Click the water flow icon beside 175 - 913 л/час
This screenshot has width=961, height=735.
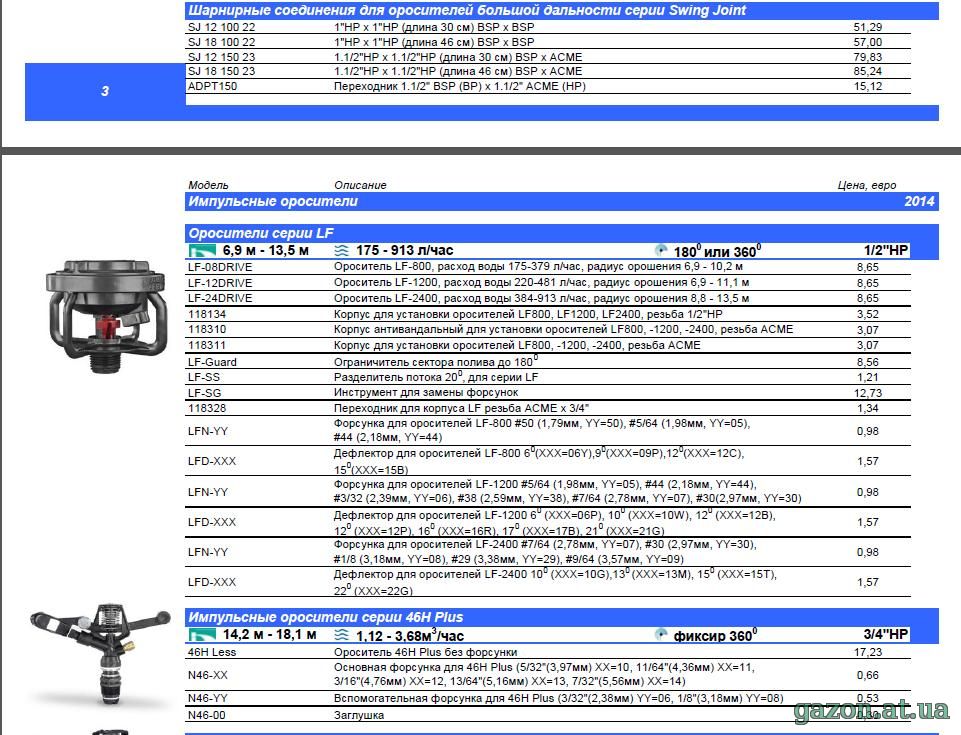coord(341,251)
